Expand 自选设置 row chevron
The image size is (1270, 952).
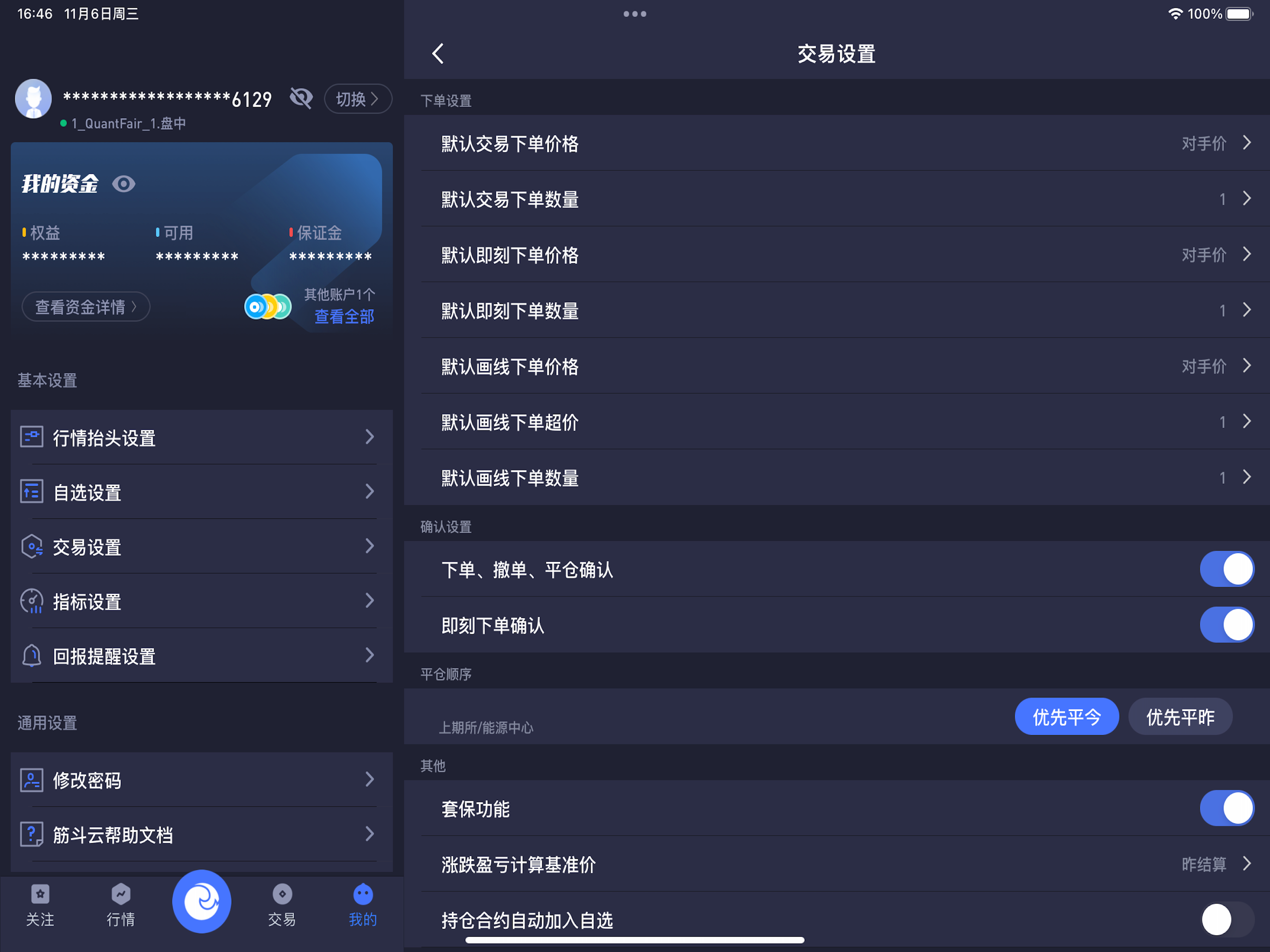(370, 491)
